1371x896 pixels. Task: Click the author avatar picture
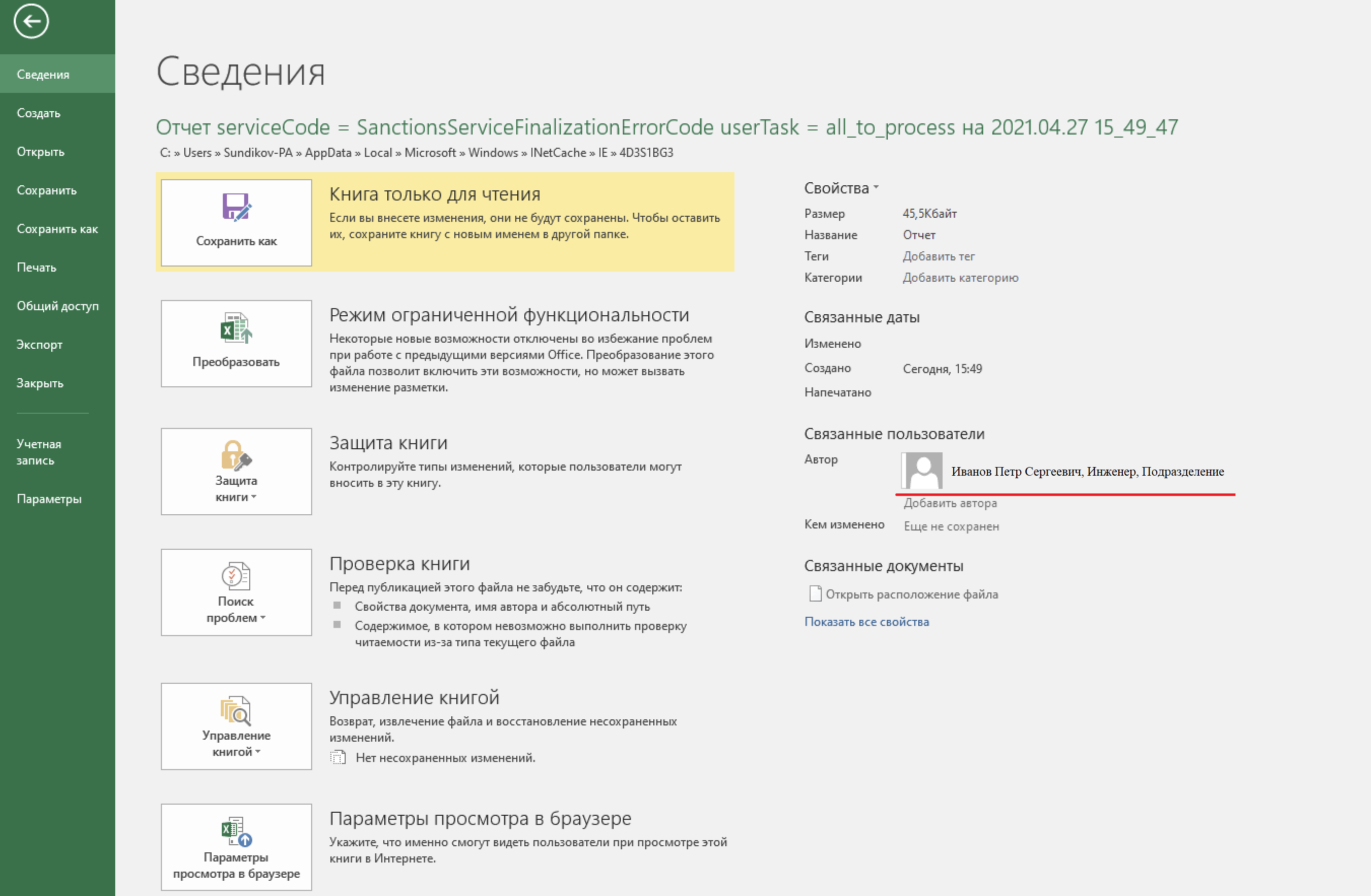point(922,471)
